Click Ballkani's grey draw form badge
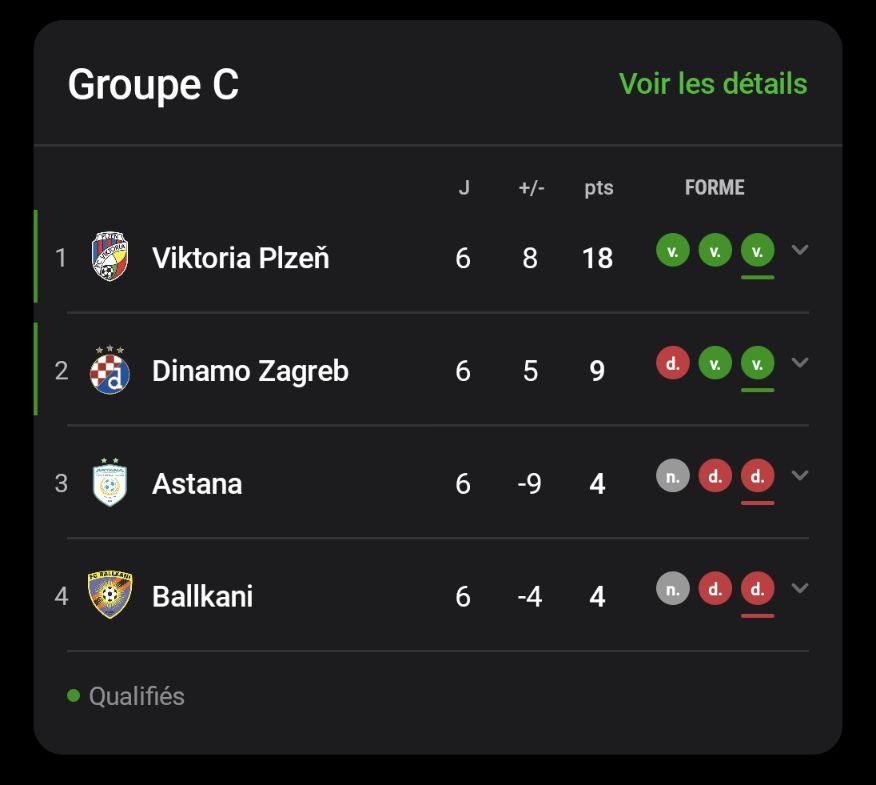Viewport: 876px width, 785px height. [673, 590]
